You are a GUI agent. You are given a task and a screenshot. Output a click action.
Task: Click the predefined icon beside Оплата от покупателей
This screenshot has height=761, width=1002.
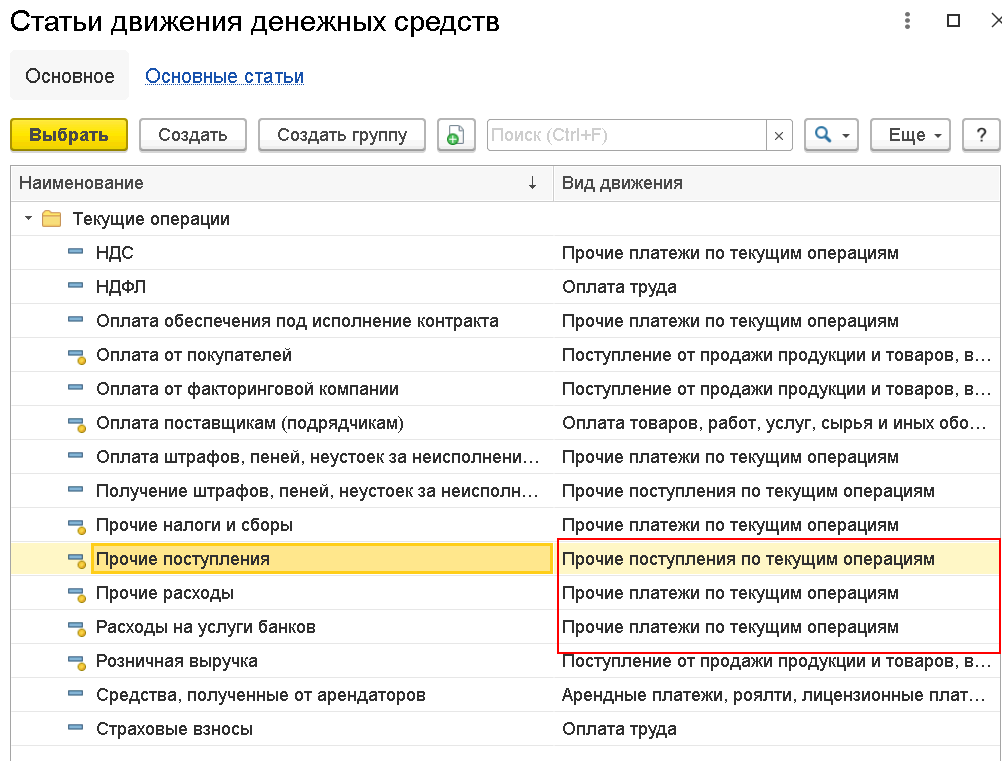point(77,356)
